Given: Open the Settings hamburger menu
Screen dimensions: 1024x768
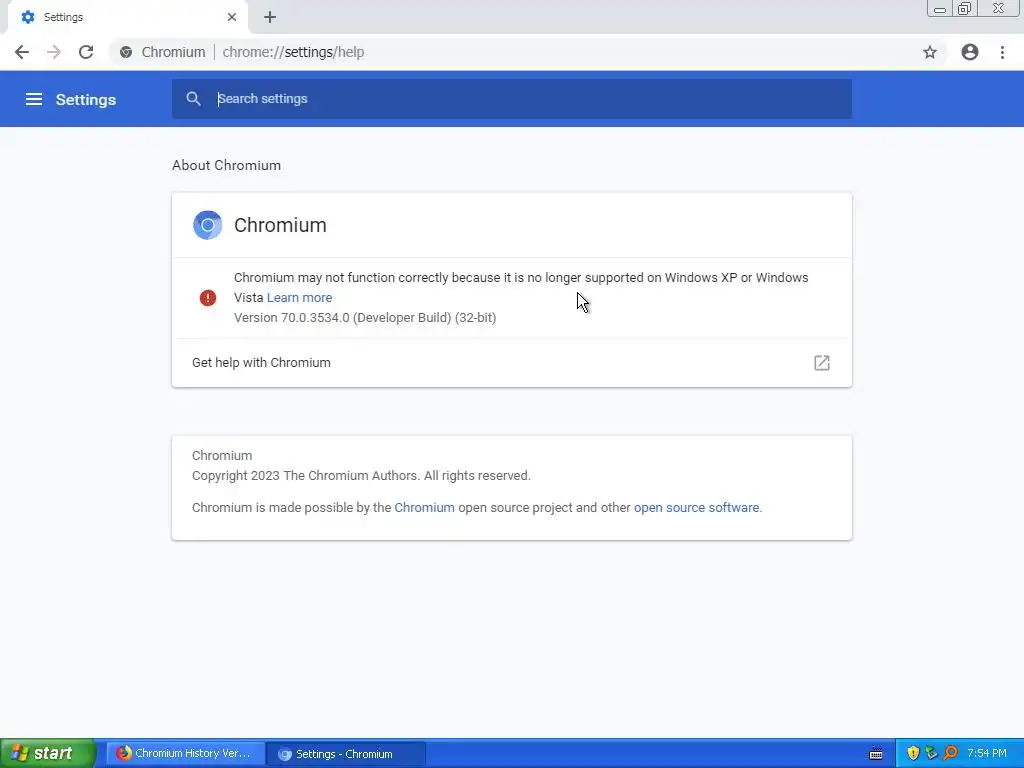Looking at the screenshot, I should click(x=34, y=99).
